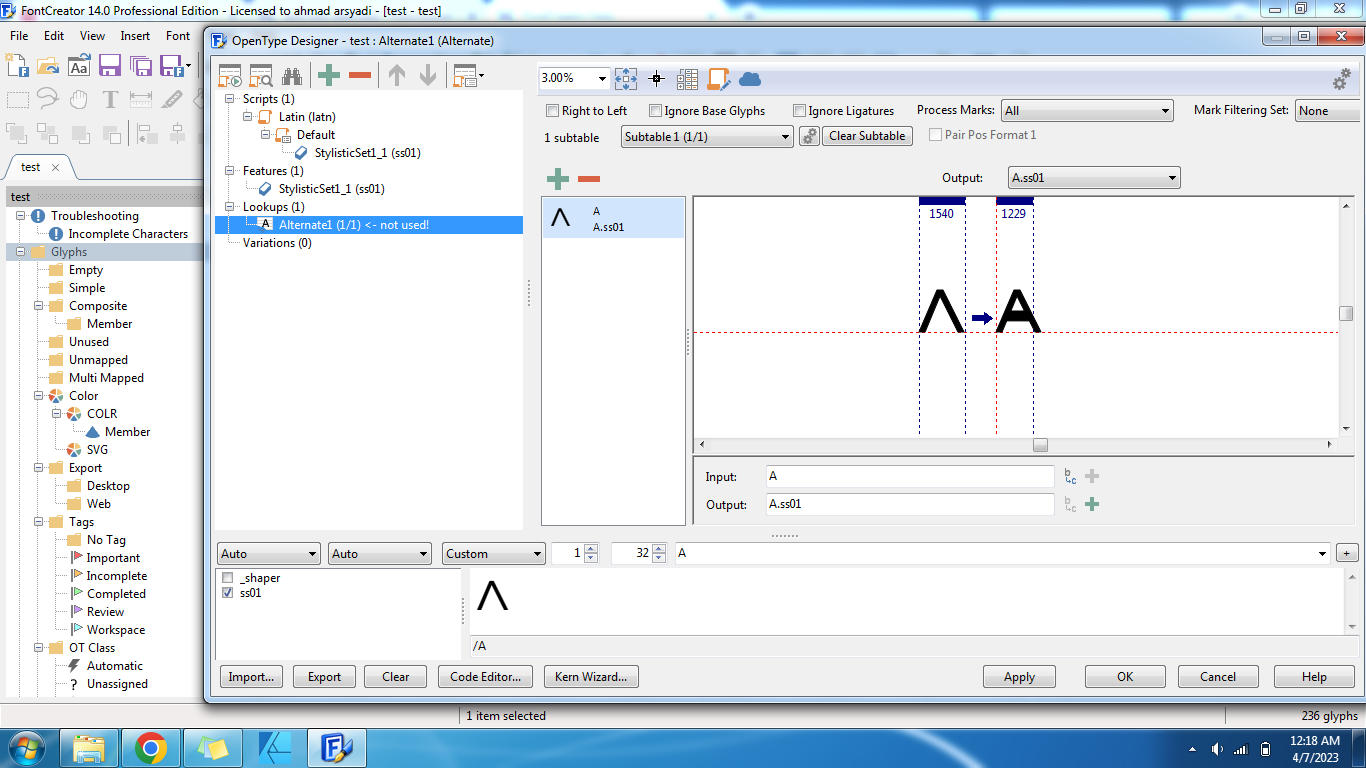Click the first table-with-play icon in designer toolbar
This screenshot has height=768, width=1366.
tap(230, 76)
